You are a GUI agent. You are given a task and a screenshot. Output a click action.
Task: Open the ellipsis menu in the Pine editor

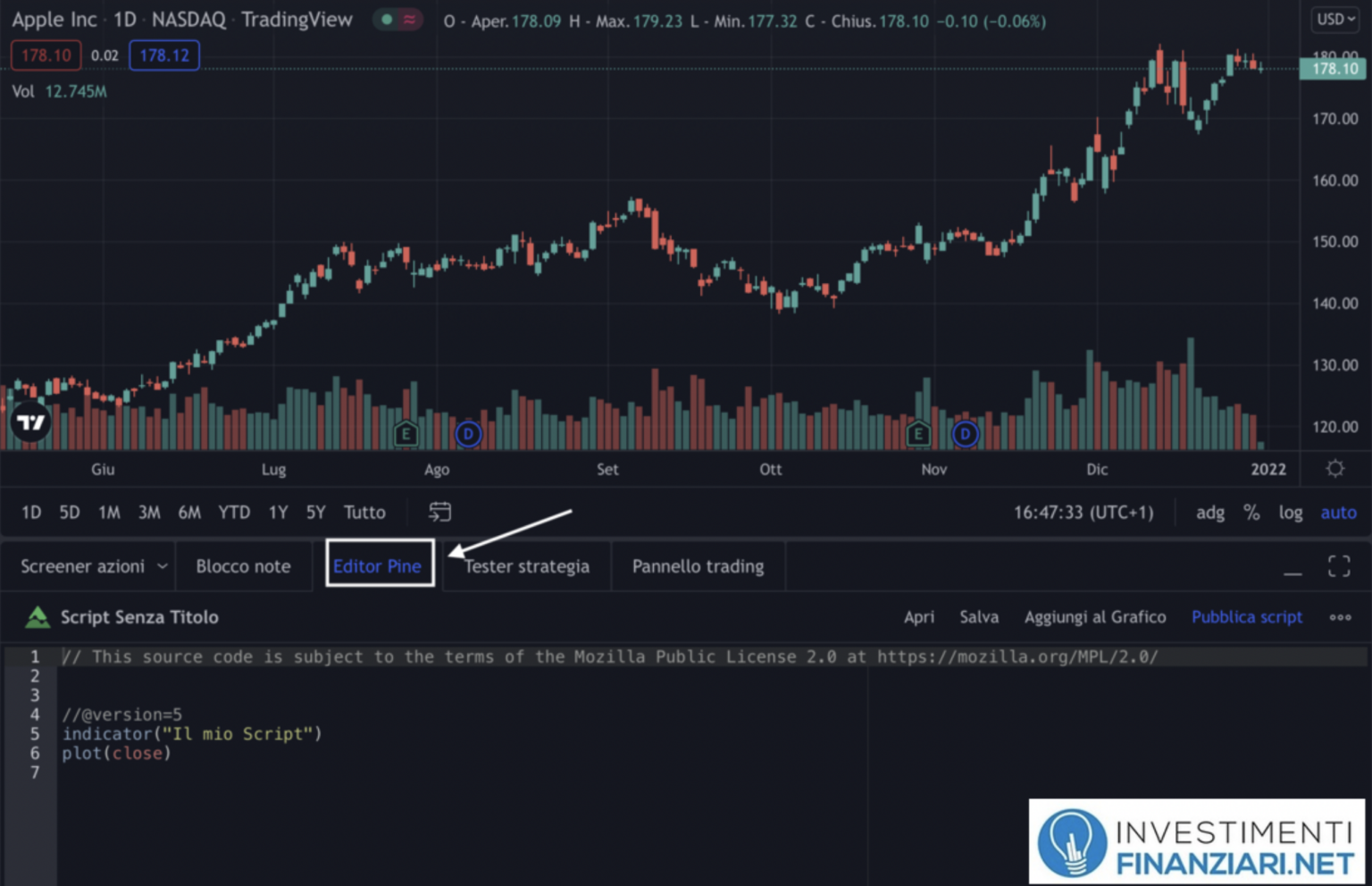coord(1340,617)
